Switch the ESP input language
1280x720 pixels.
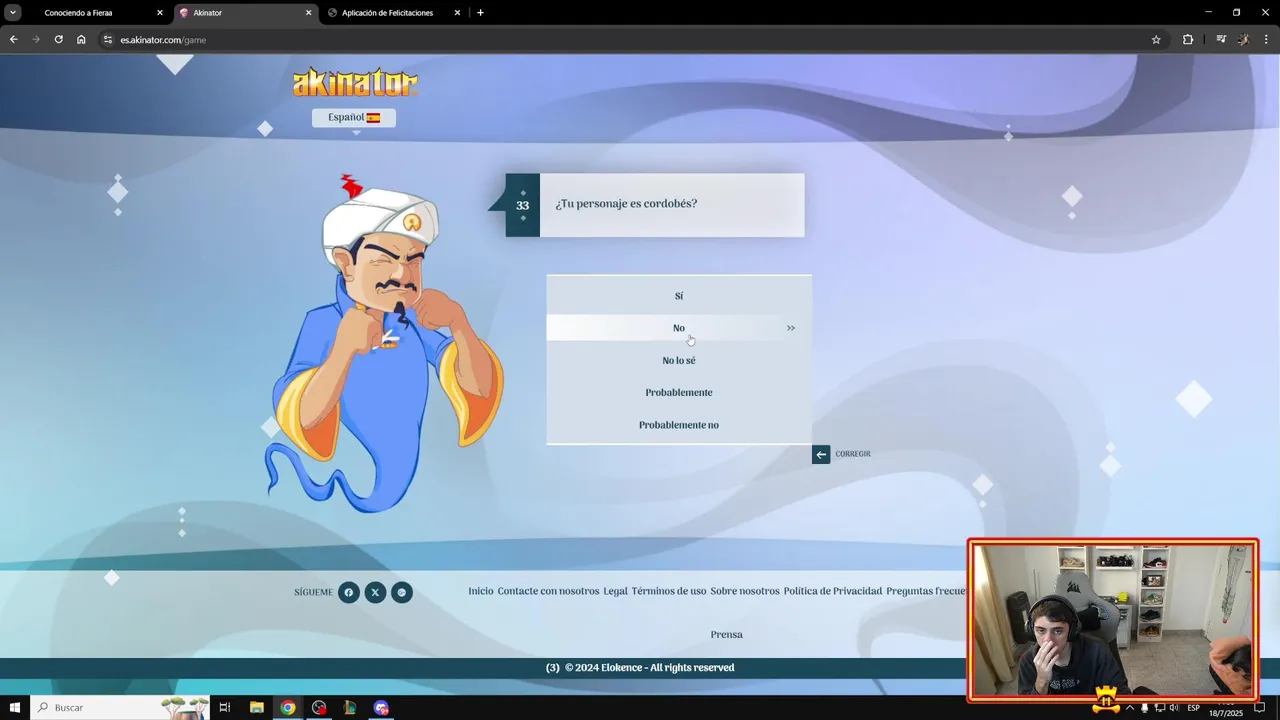point(1194,707)
